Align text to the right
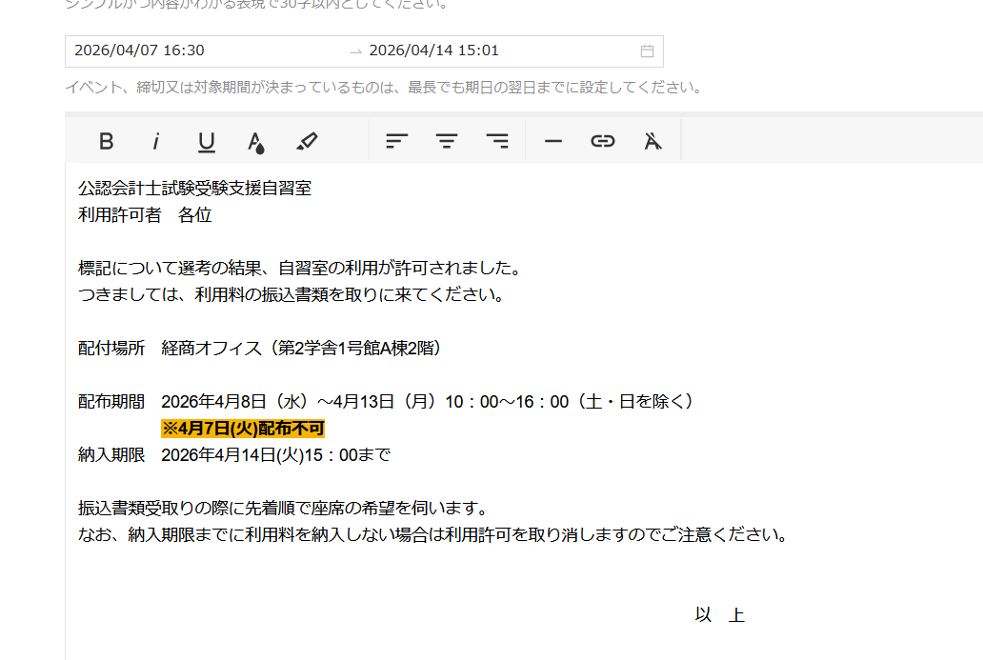This screenshot has height=660, width=983. (497, 141)
